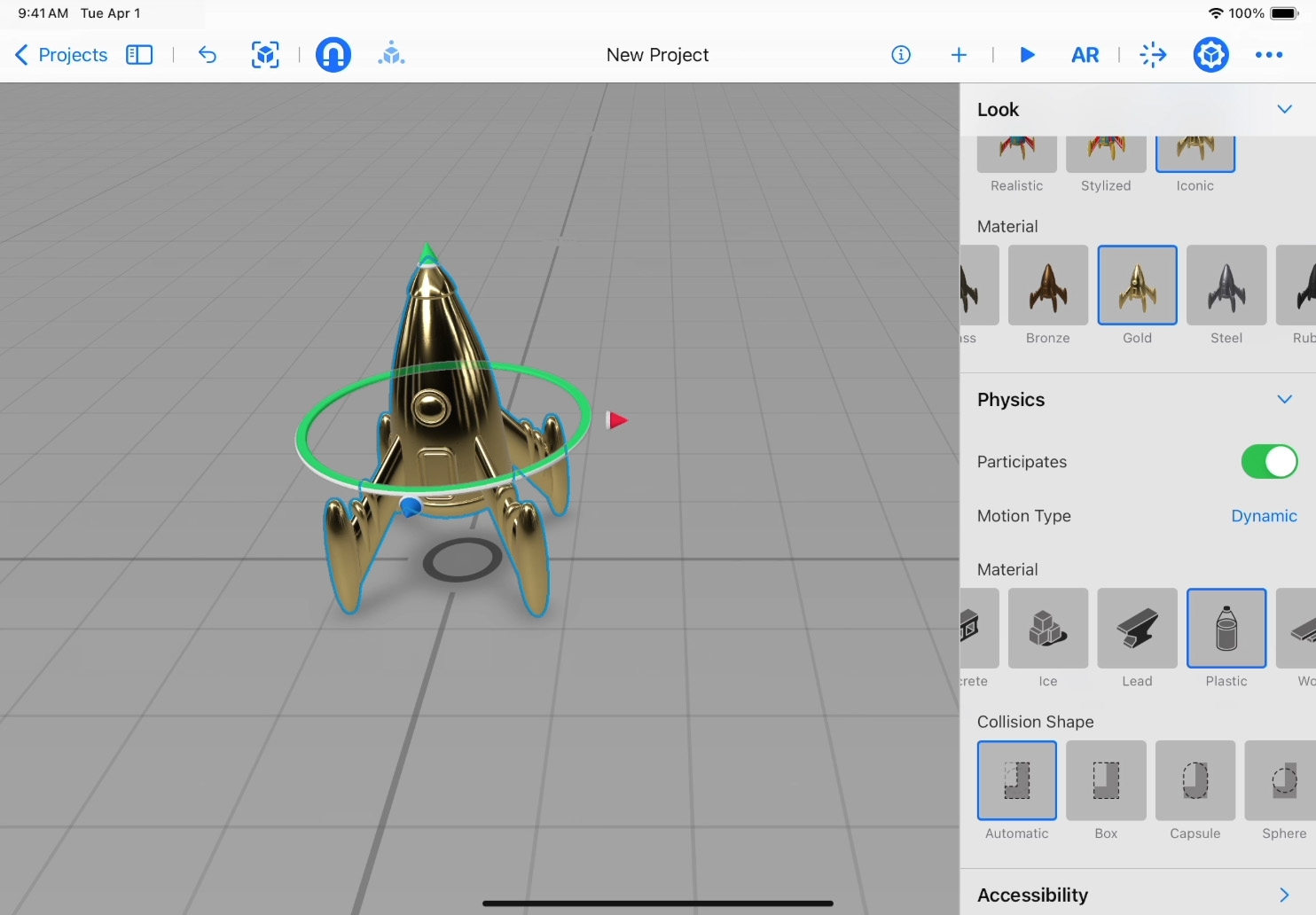Image resolution: width=1316 pixels, height=915 pixels.
Task: Tap the plus add object icon
Action: click(x=959, y=55)
